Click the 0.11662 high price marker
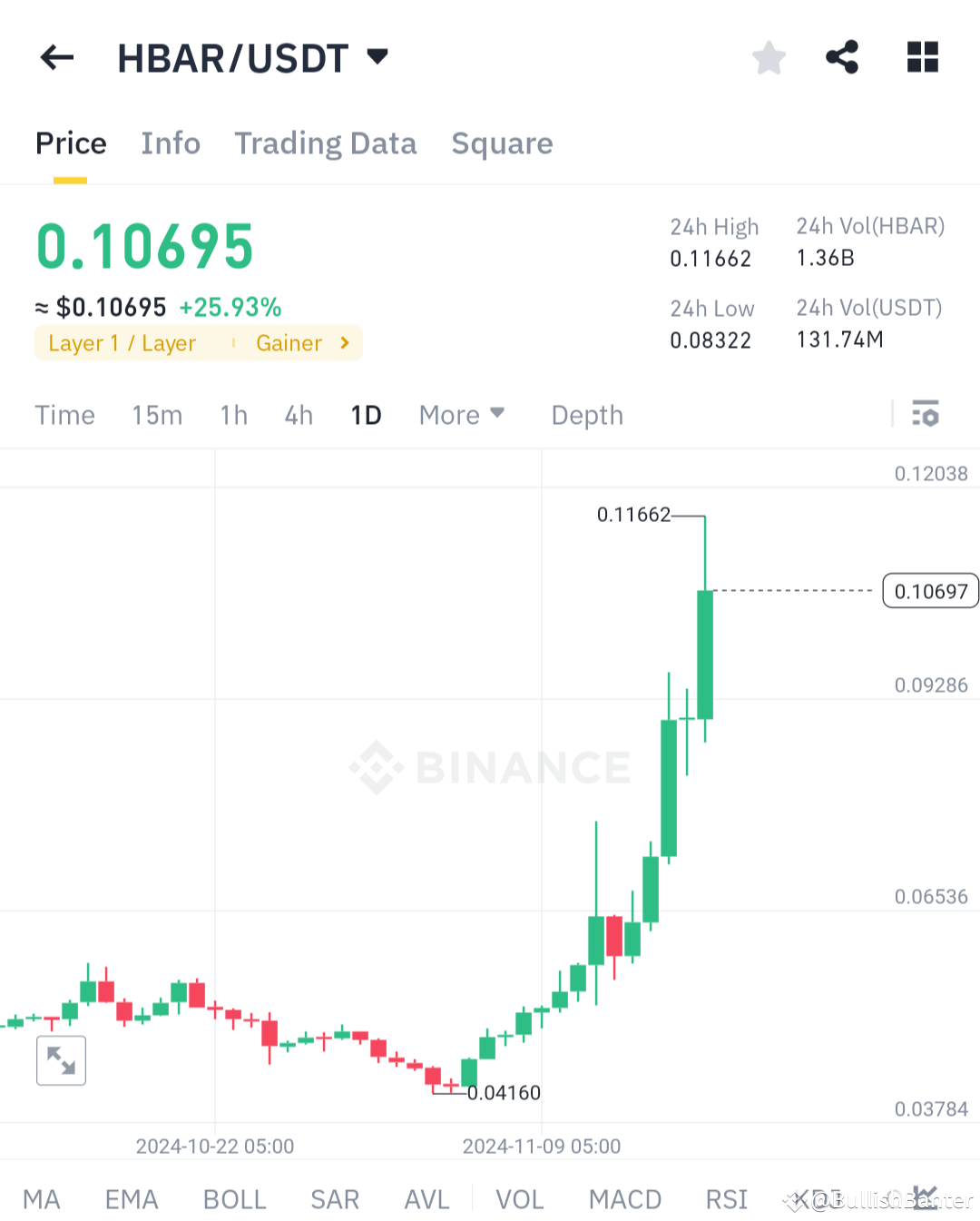Viewport: 980px width, 1221px height. [634, 515]
